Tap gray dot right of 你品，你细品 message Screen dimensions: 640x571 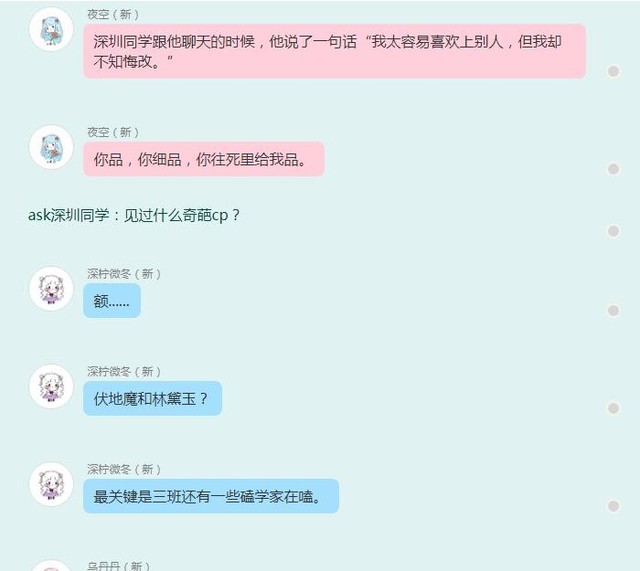[x=613, y=169]
